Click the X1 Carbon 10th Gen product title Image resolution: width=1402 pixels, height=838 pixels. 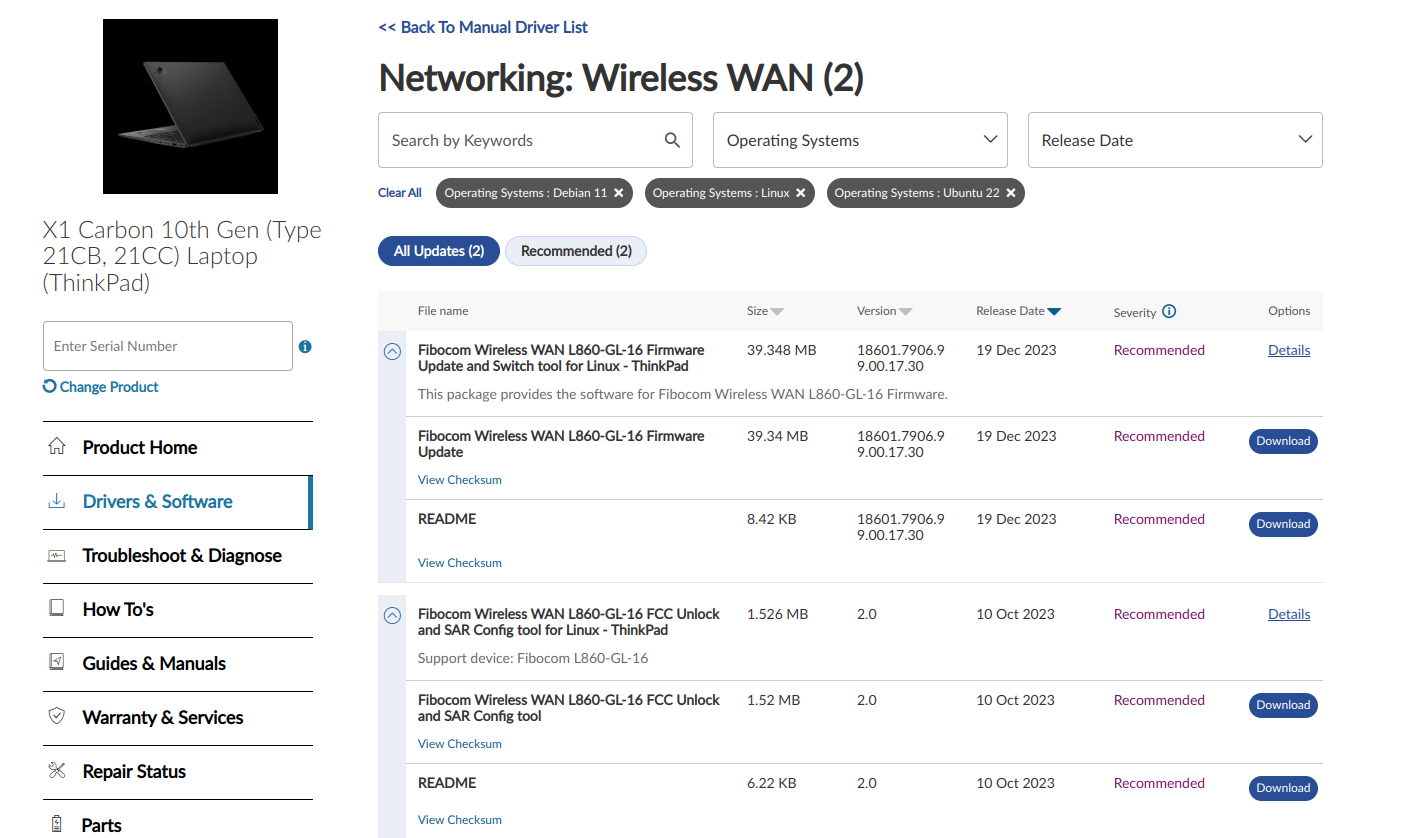[182, 256]
